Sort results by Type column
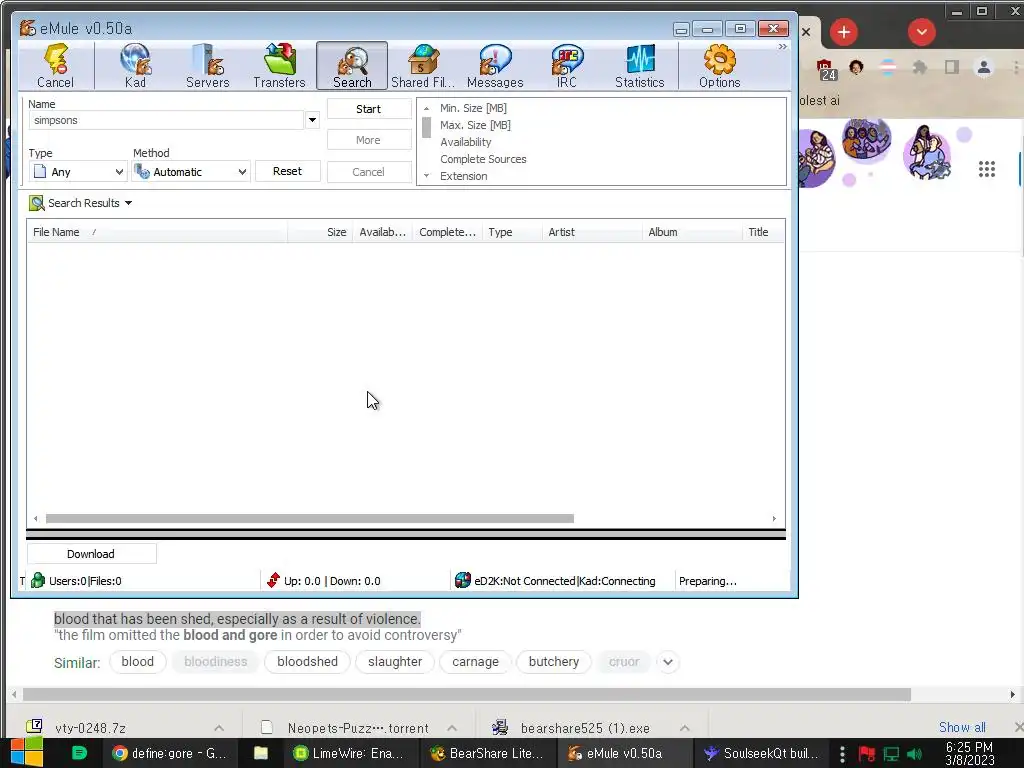The width and height of the screenshot is (1024, 768). pos(512,232)
